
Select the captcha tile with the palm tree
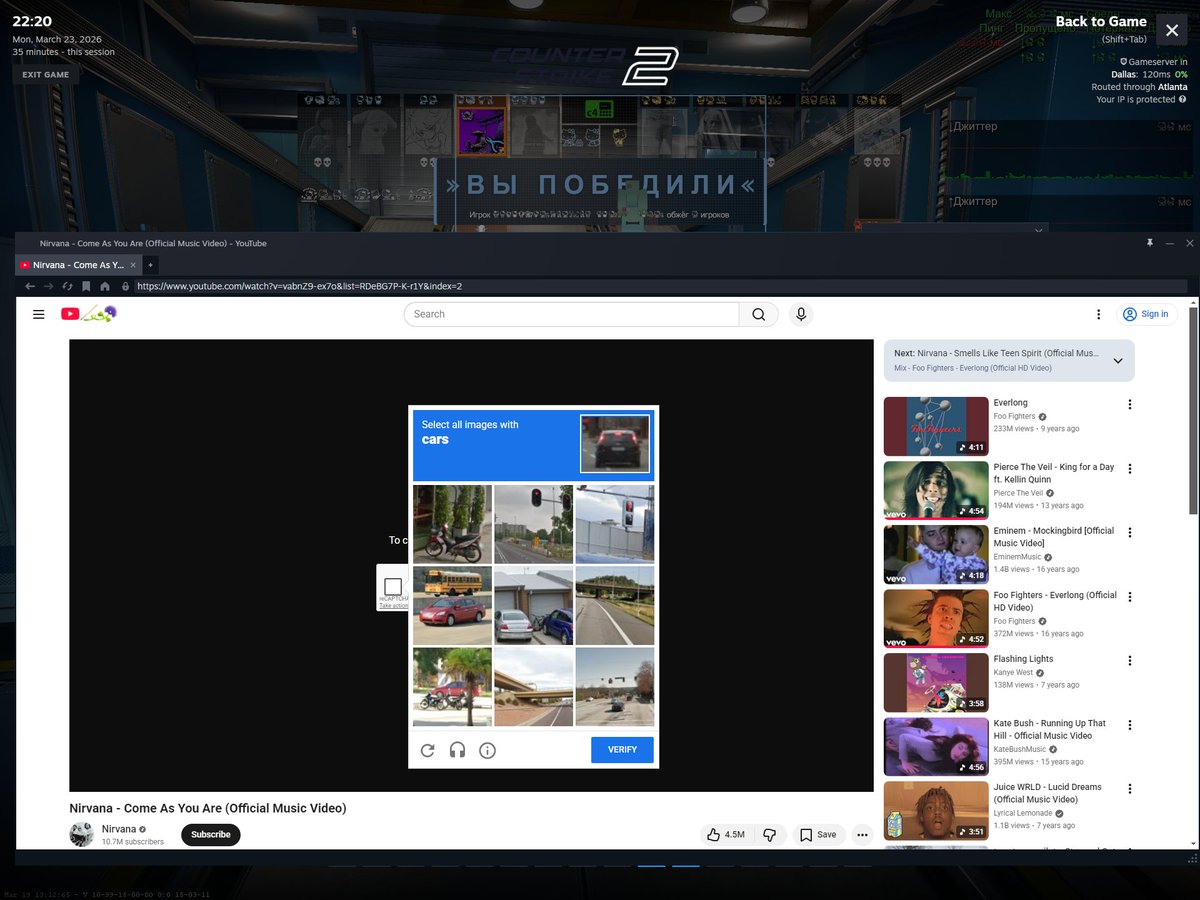pos(452,686)
